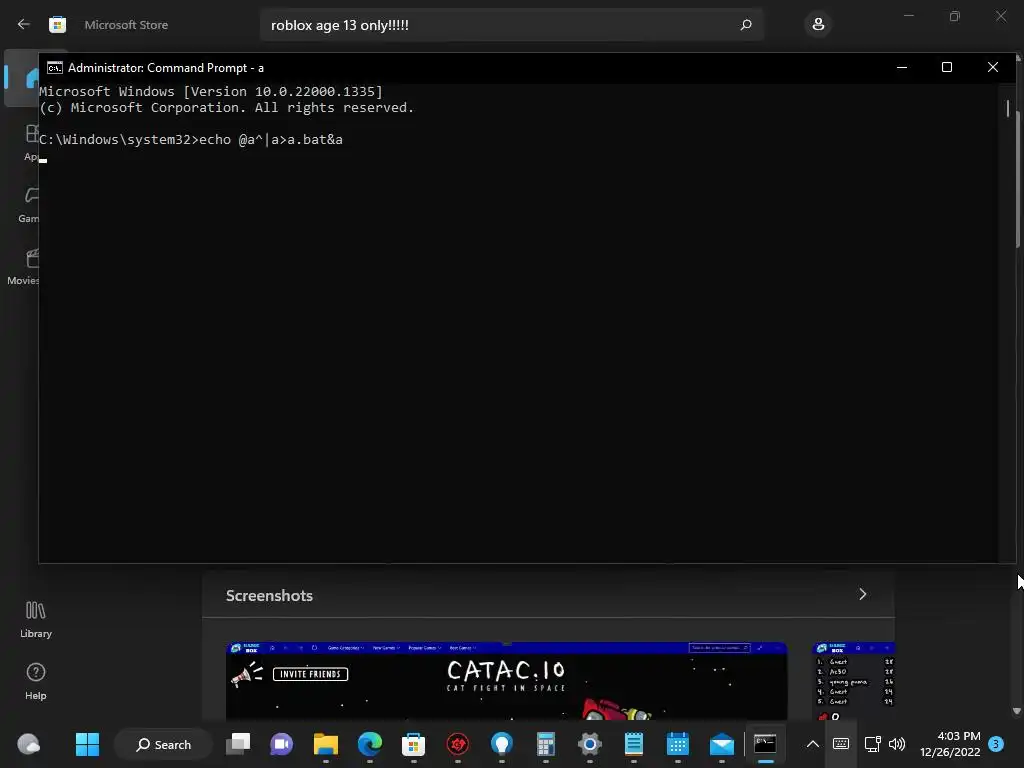
Task: Switch to Microsoft Store taskbar icon
Action: point(413,744)
